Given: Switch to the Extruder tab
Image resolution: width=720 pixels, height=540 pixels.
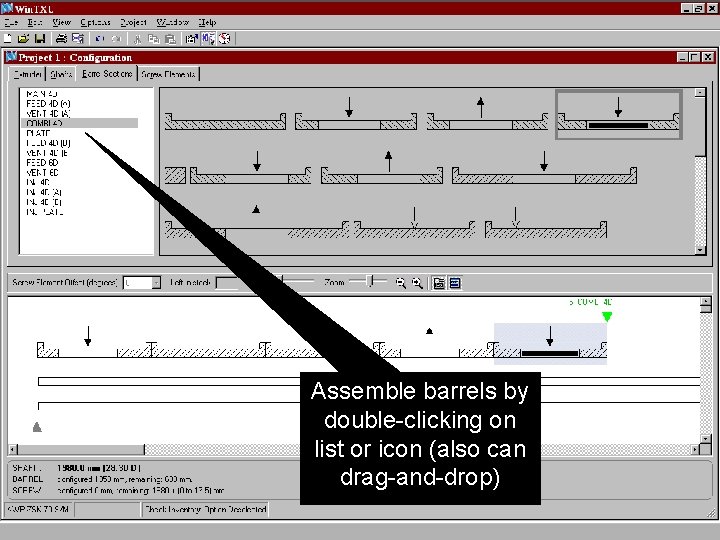Looking at the screenshot, I should click(x=27, y=74).
